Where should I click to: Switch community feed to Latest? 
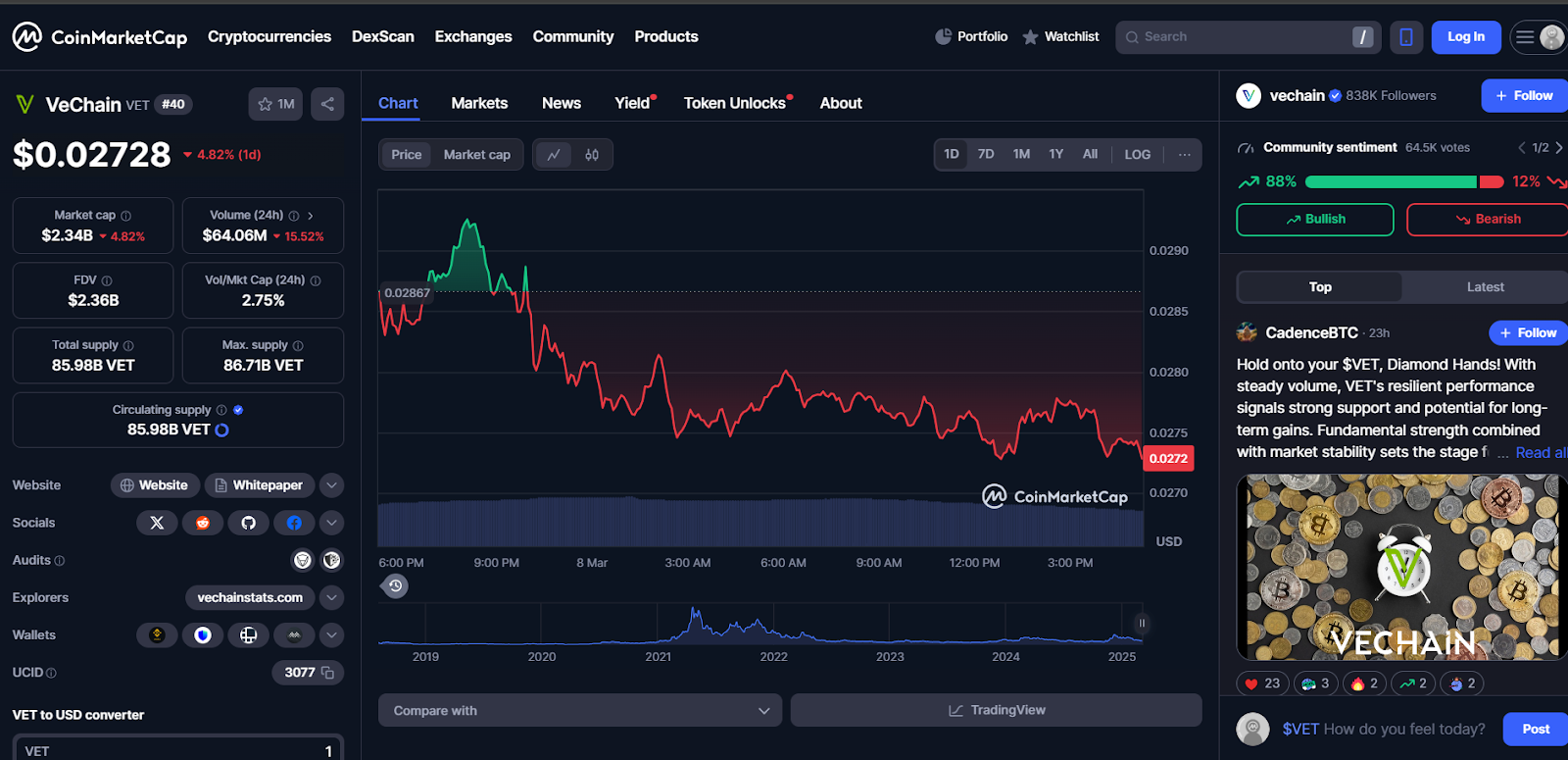coord(1485,287)
